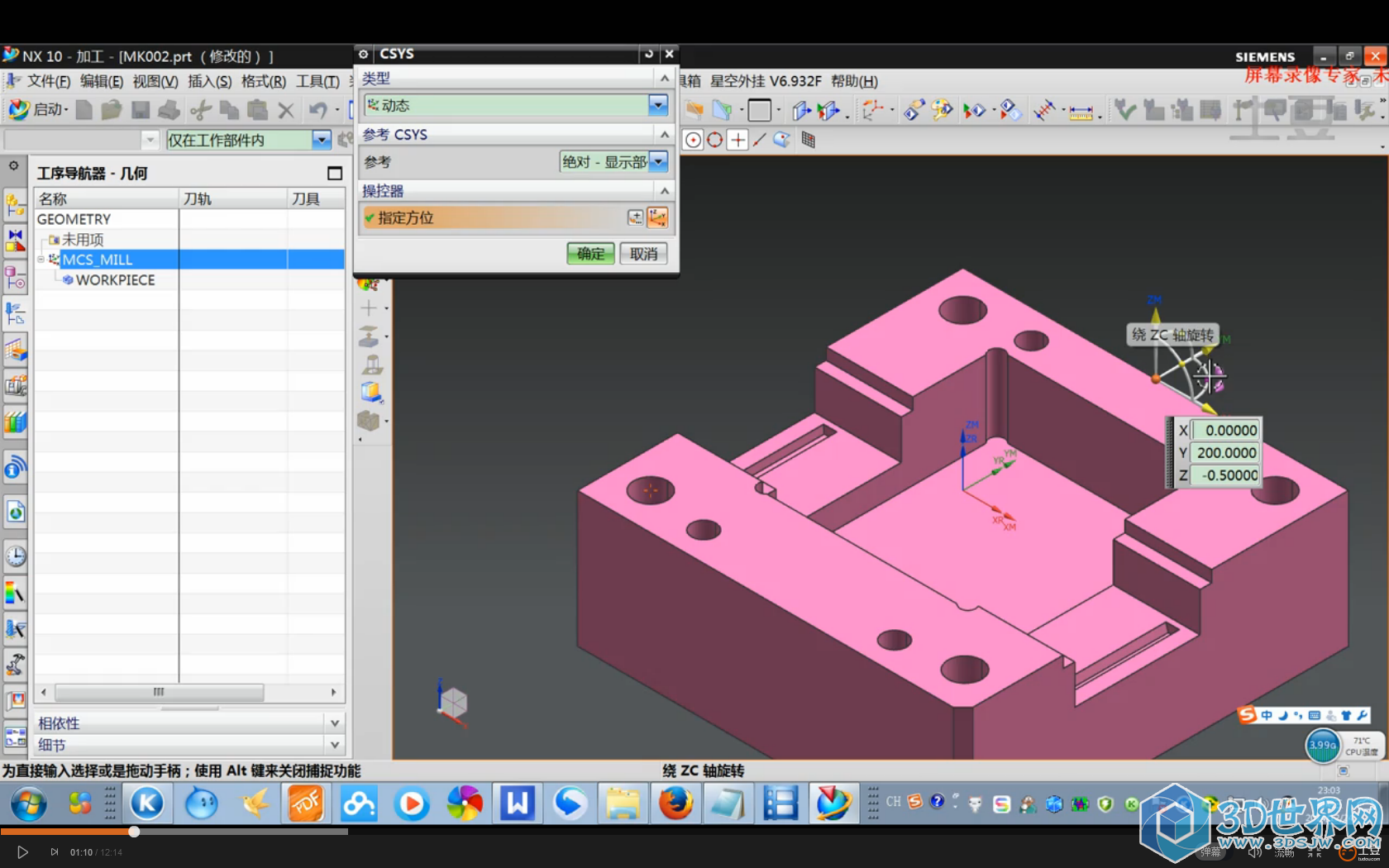Click the navigator horizontal scrollbar thumb
This screenshot has height=868, width=1389.
[159, 692]
